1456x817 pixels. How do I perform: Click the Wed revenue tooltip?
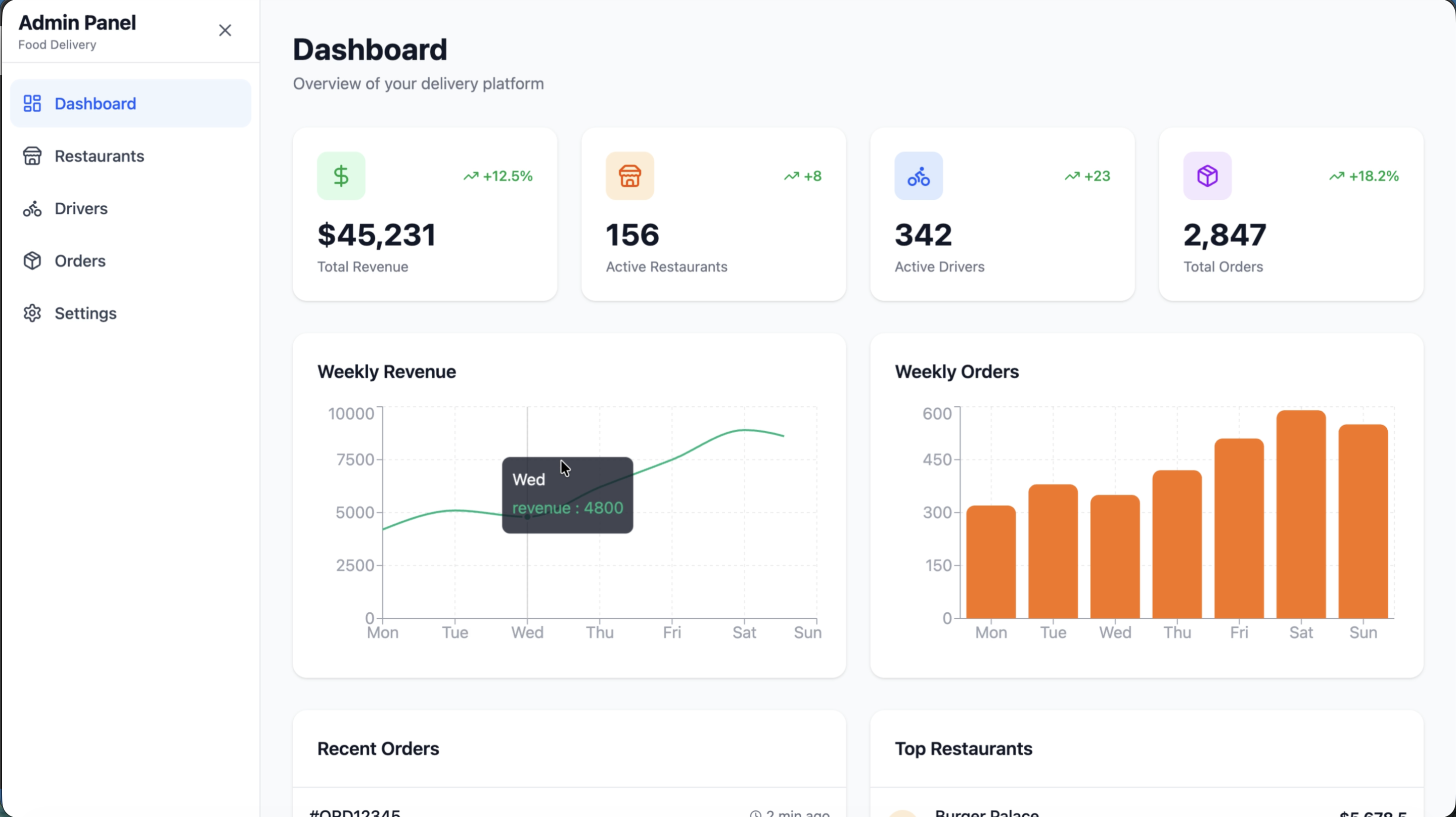(567, 495)
